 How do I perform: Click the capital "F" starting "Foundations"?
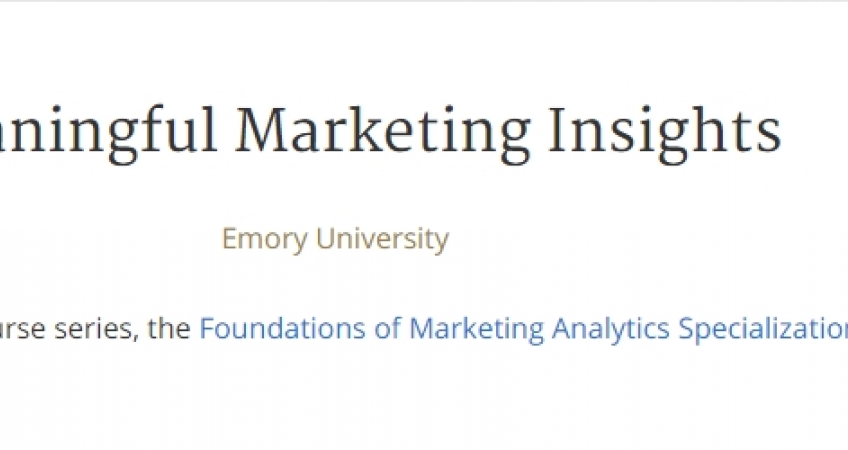[207, 328]
